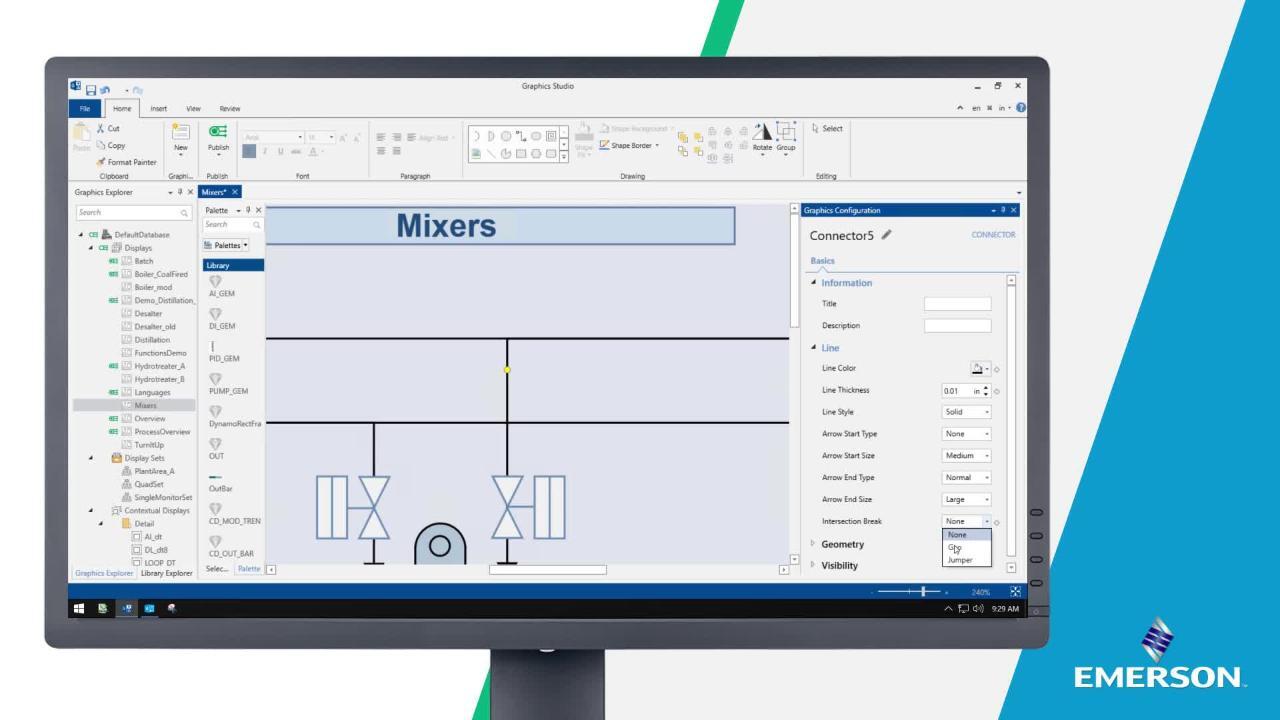Open the Rotate tool
Screen dimensions: 1280x720
(762, 133)
